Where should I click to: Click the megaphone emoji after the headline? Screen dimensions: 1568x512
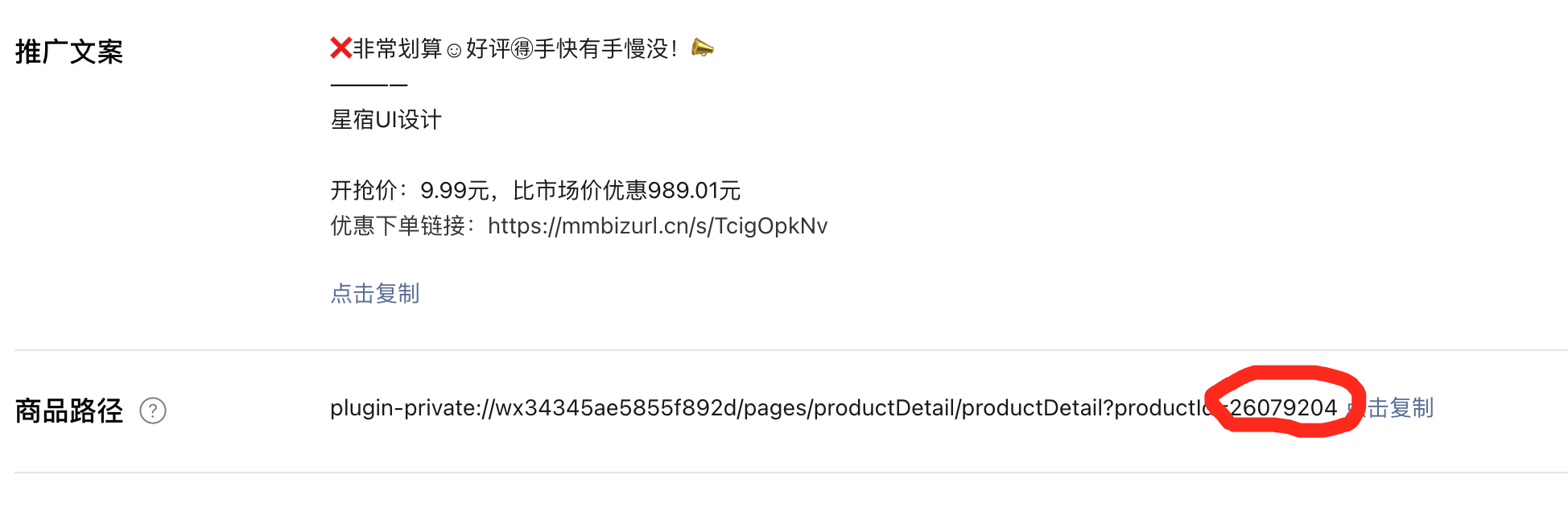coord(703,48)
